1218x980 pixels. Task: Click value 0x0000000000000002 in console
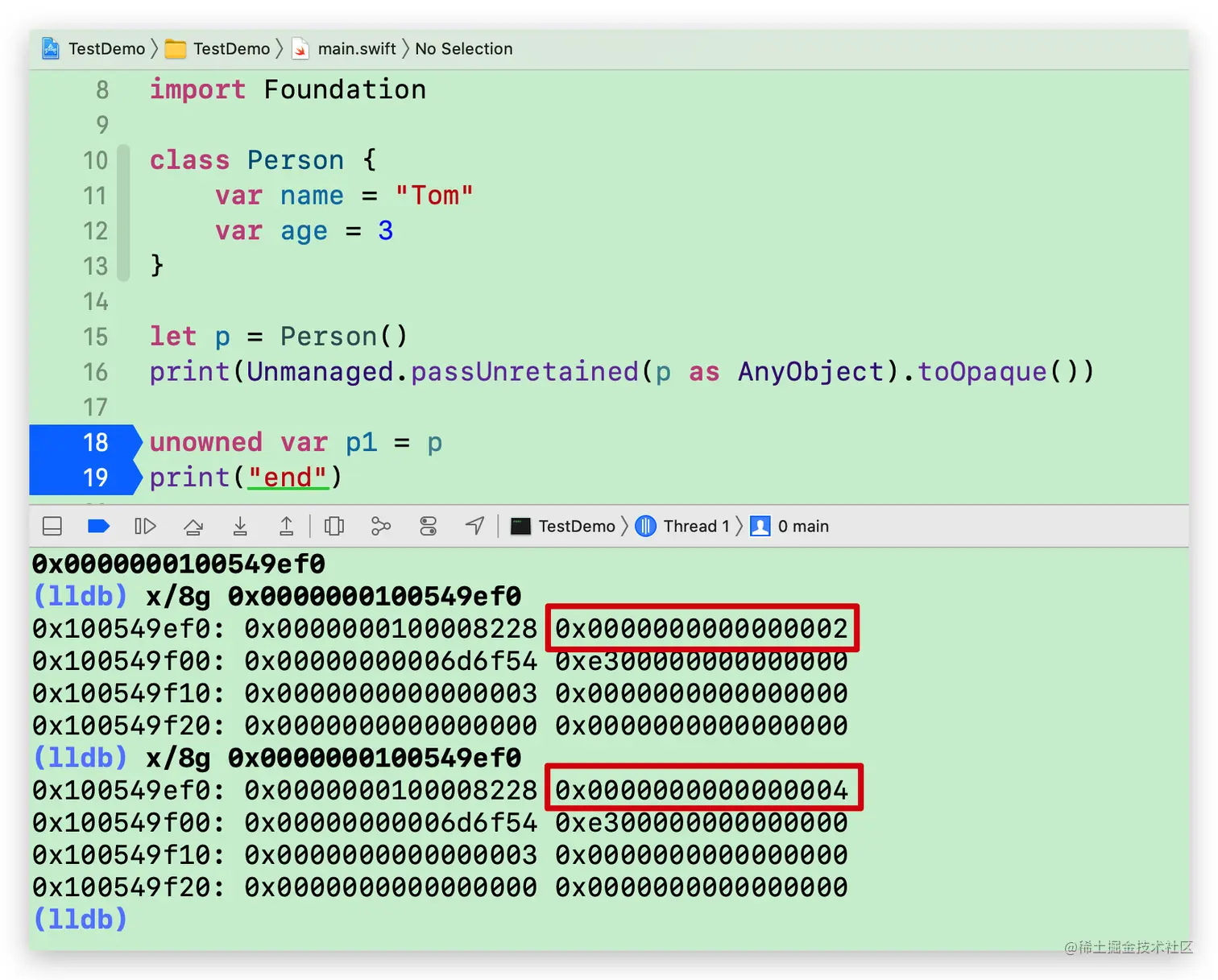click(x=702, y=628)
